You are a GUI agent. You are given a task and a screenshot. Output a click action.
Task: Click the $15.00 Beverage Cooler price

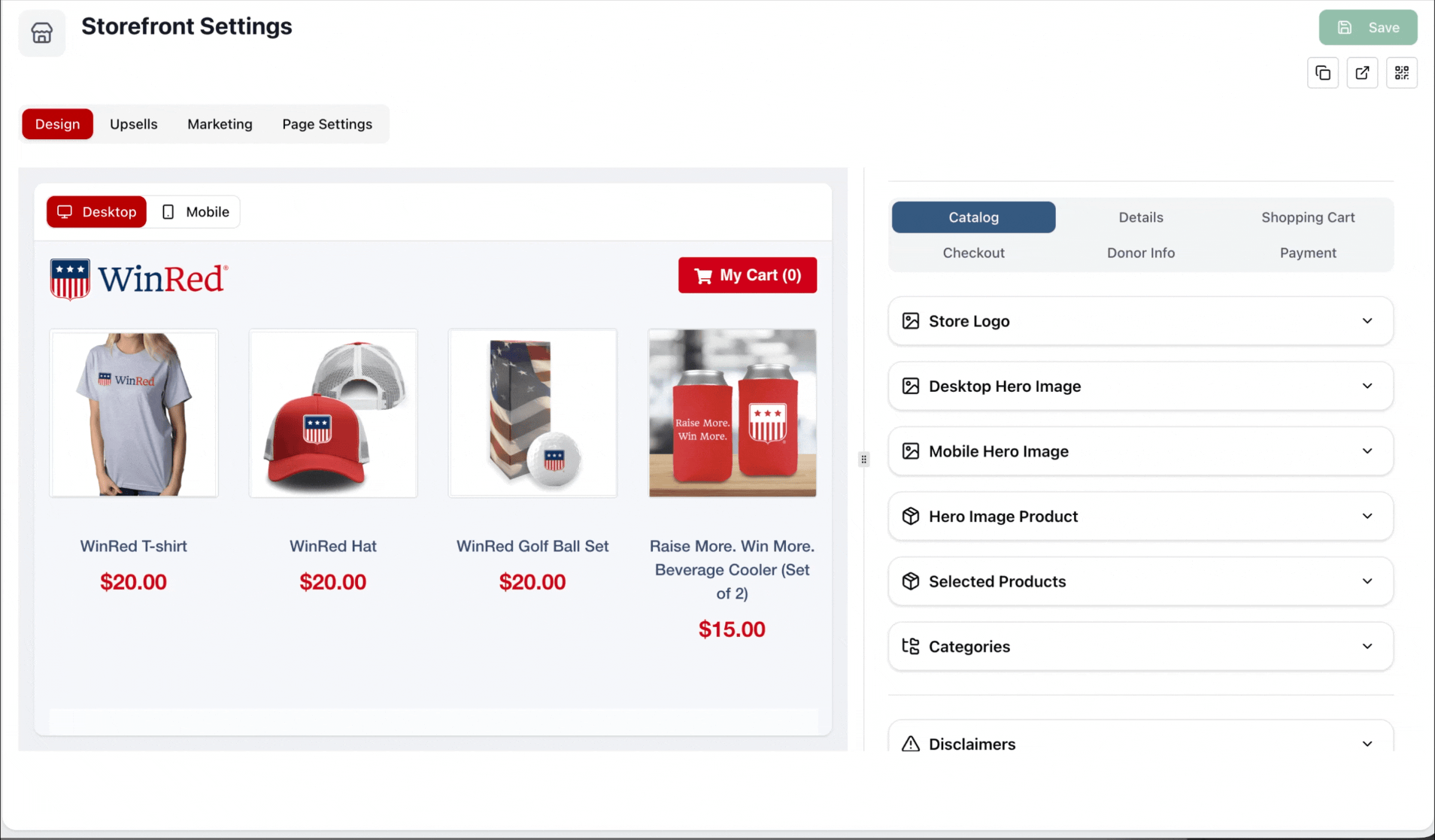coord(732,629)
